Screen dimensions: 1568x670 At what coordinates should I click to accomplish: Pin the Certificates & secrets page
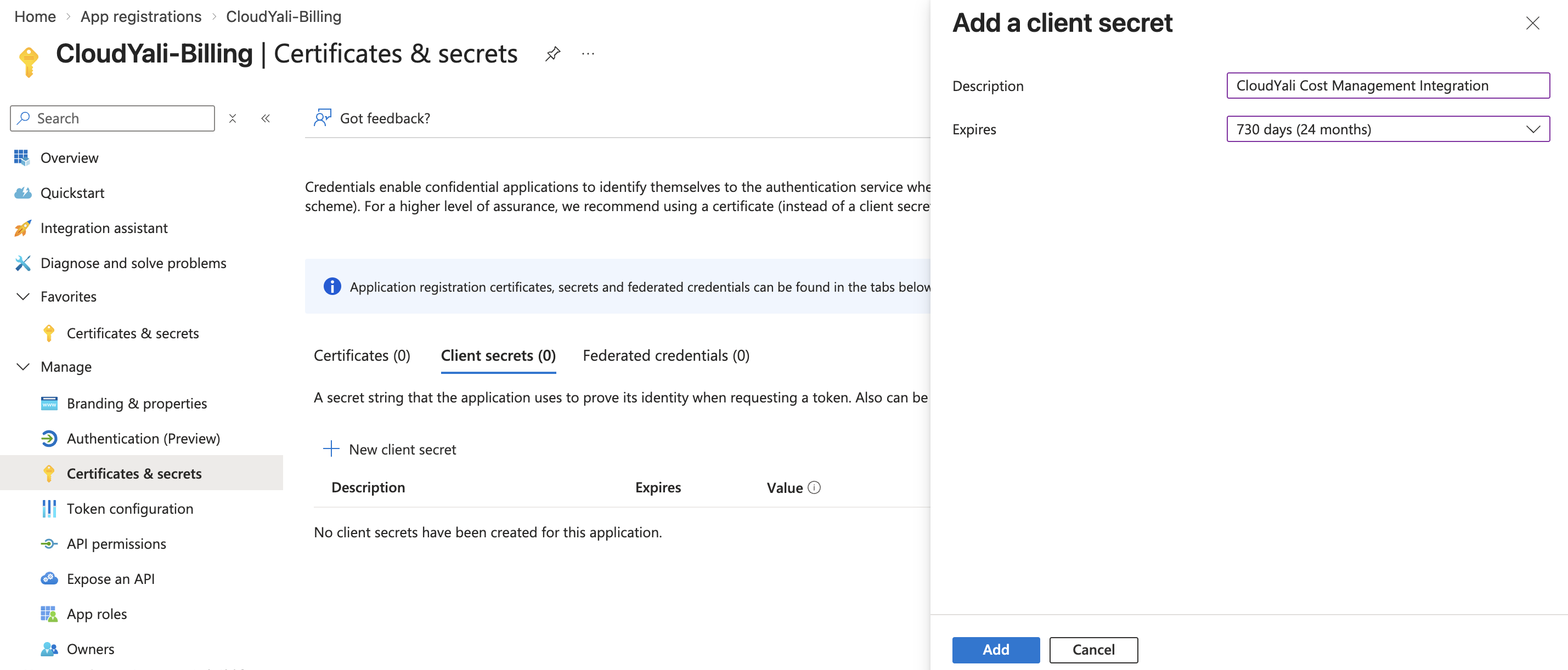(552, 54)
